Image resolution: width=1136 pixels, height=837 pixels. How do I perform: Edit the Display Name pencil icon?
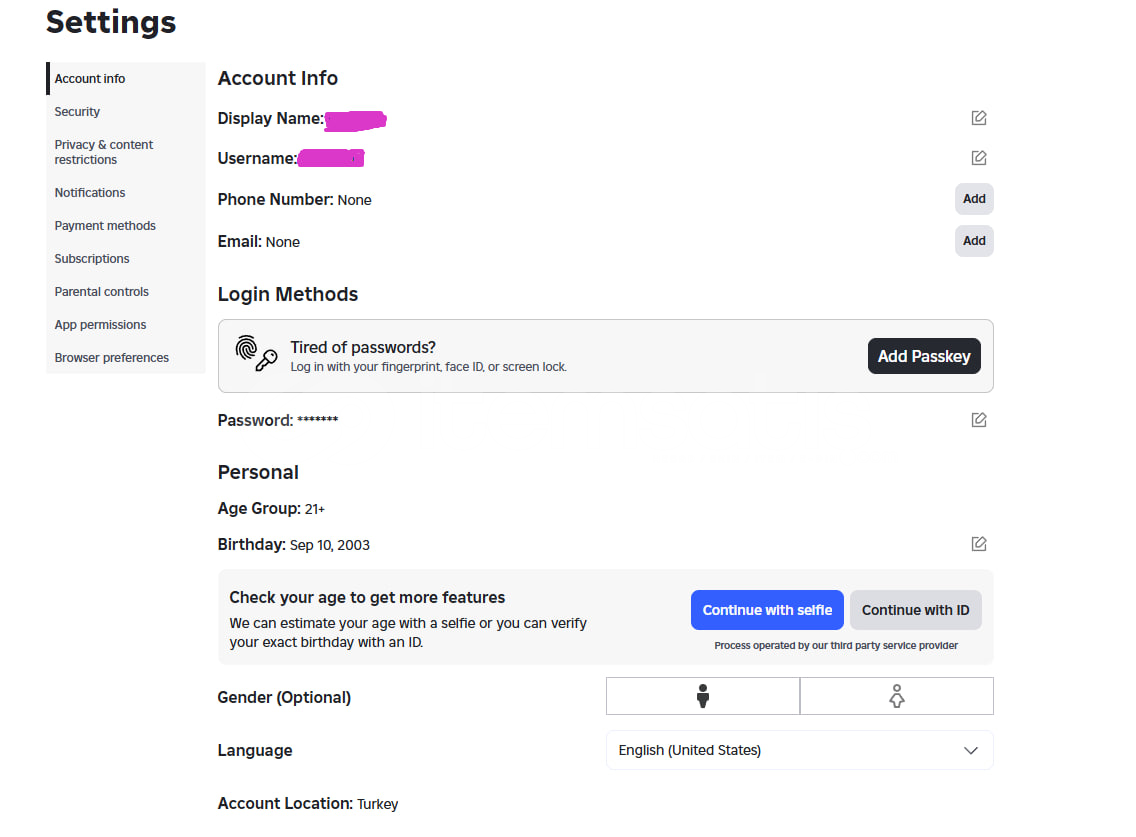[979, 118]
